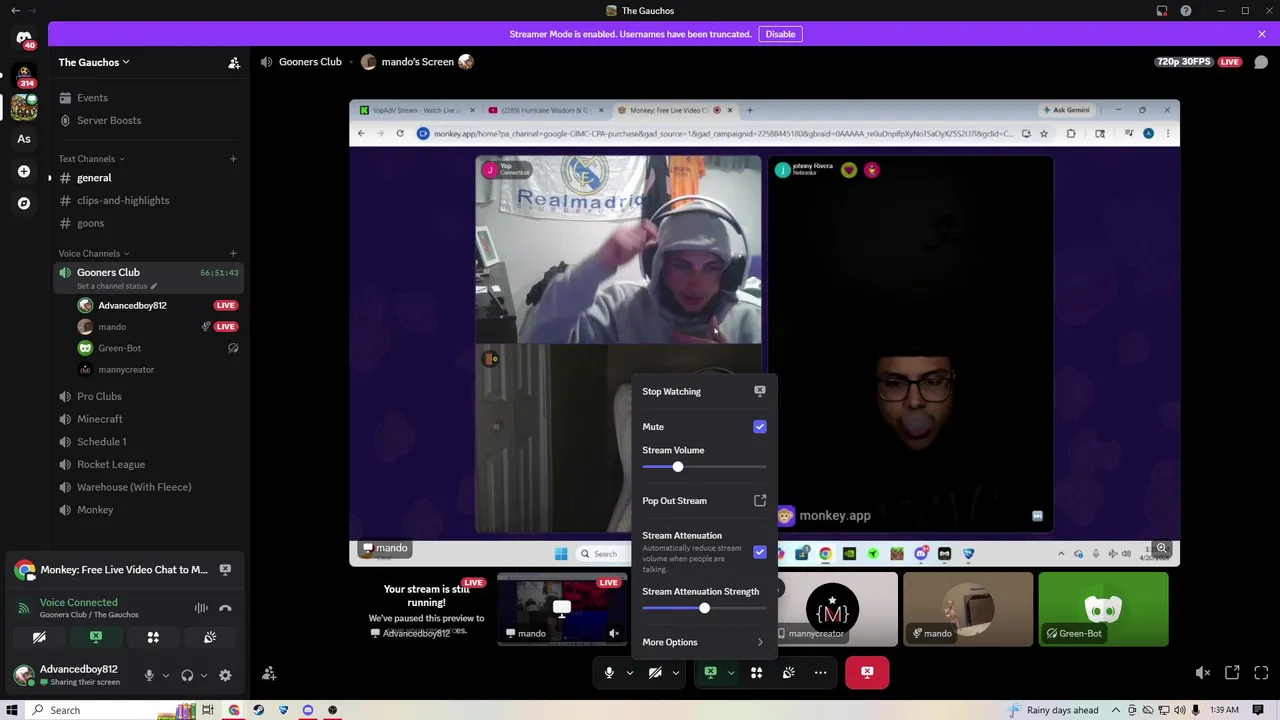The image size is (1280, 720).
Task: Collapse the Text Channels category
Action: 91,158
